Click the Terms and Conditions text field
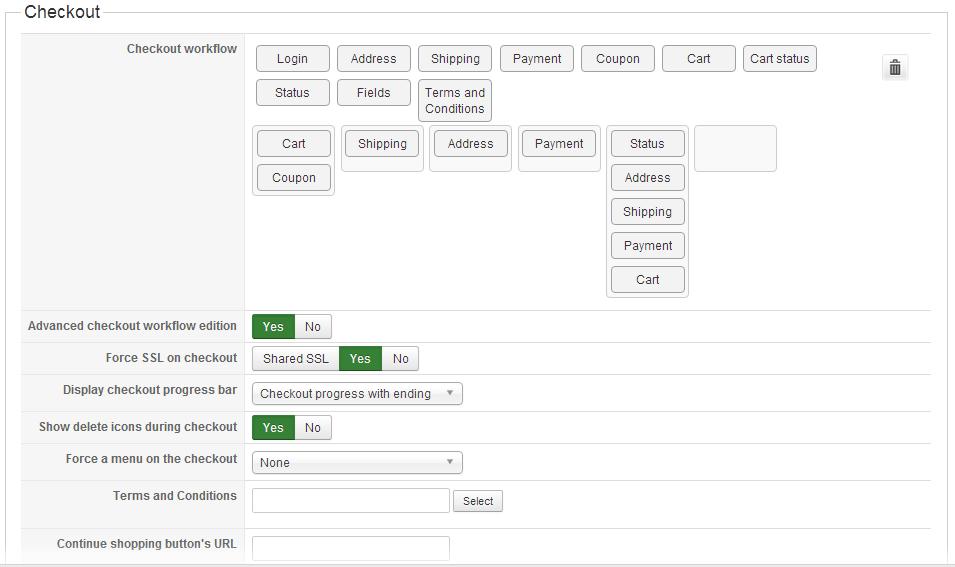The width and height of the screenshot is (955, 567). click(x=350, y=501)
